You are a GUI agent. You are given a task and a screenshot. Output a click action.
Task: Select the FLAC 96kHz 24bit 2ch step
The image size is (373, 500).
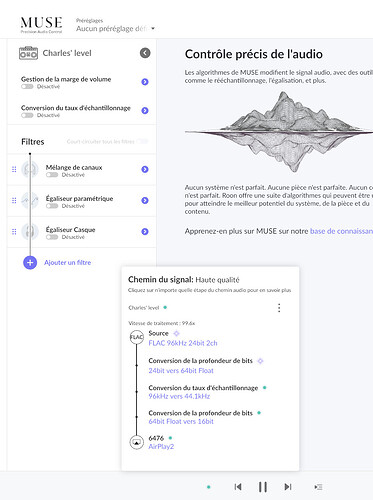183,343
